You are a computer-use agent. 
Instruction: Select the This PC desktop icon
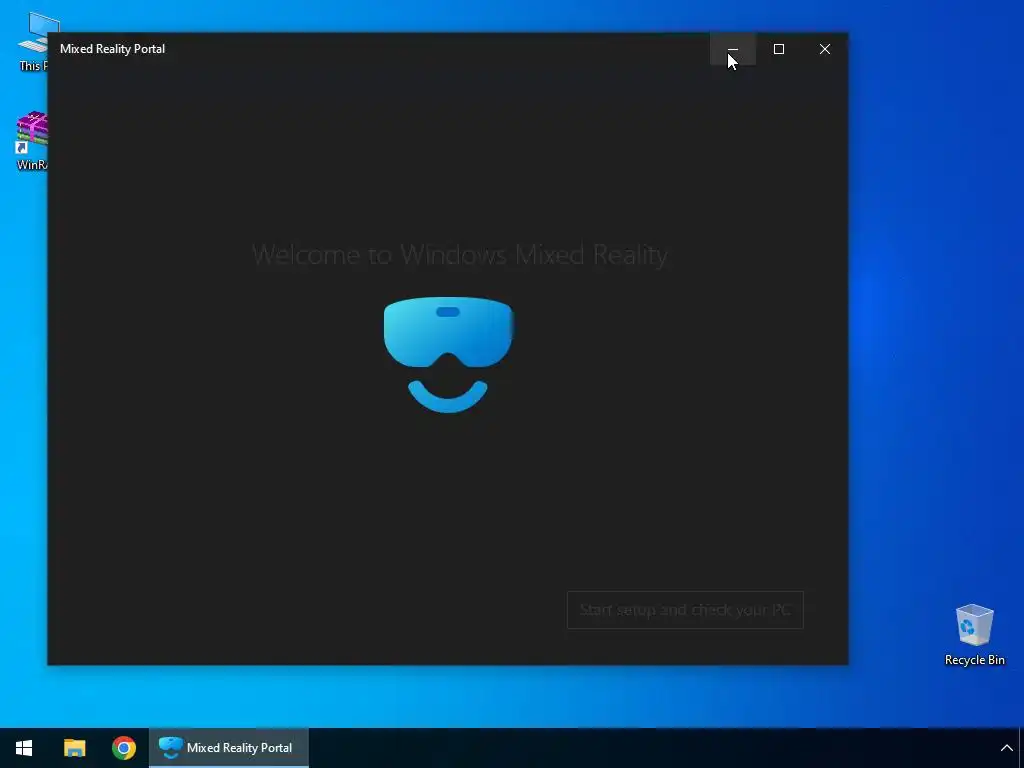33,42
